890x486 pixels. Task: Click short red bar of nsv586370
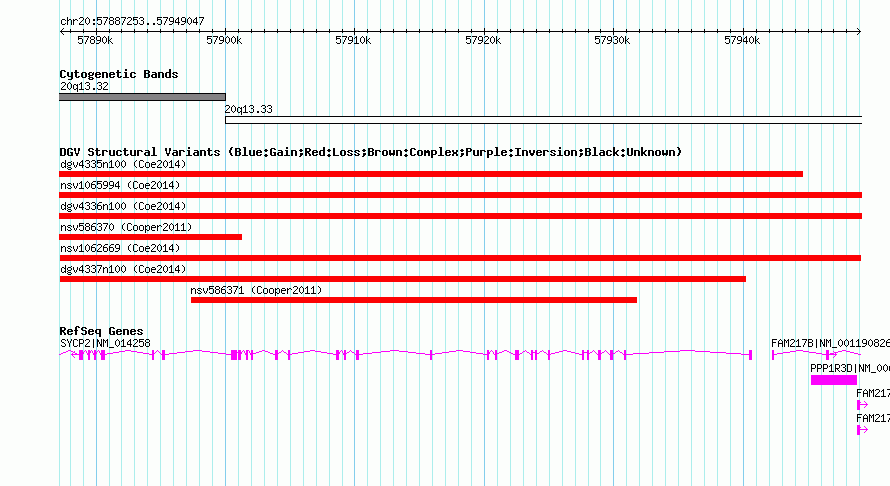[150, 237]
